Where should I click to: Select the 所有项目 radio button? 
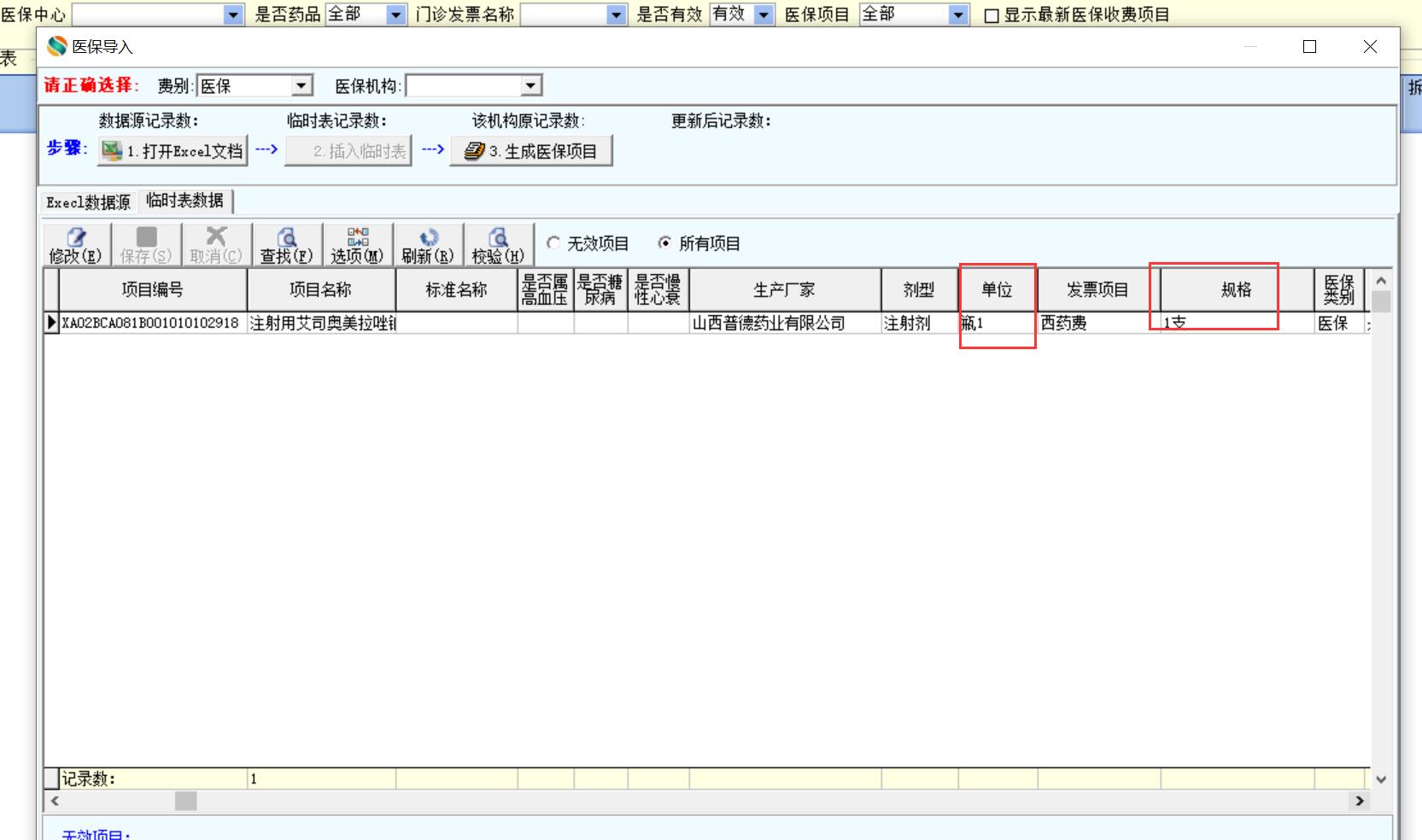[x=664, y=243]
